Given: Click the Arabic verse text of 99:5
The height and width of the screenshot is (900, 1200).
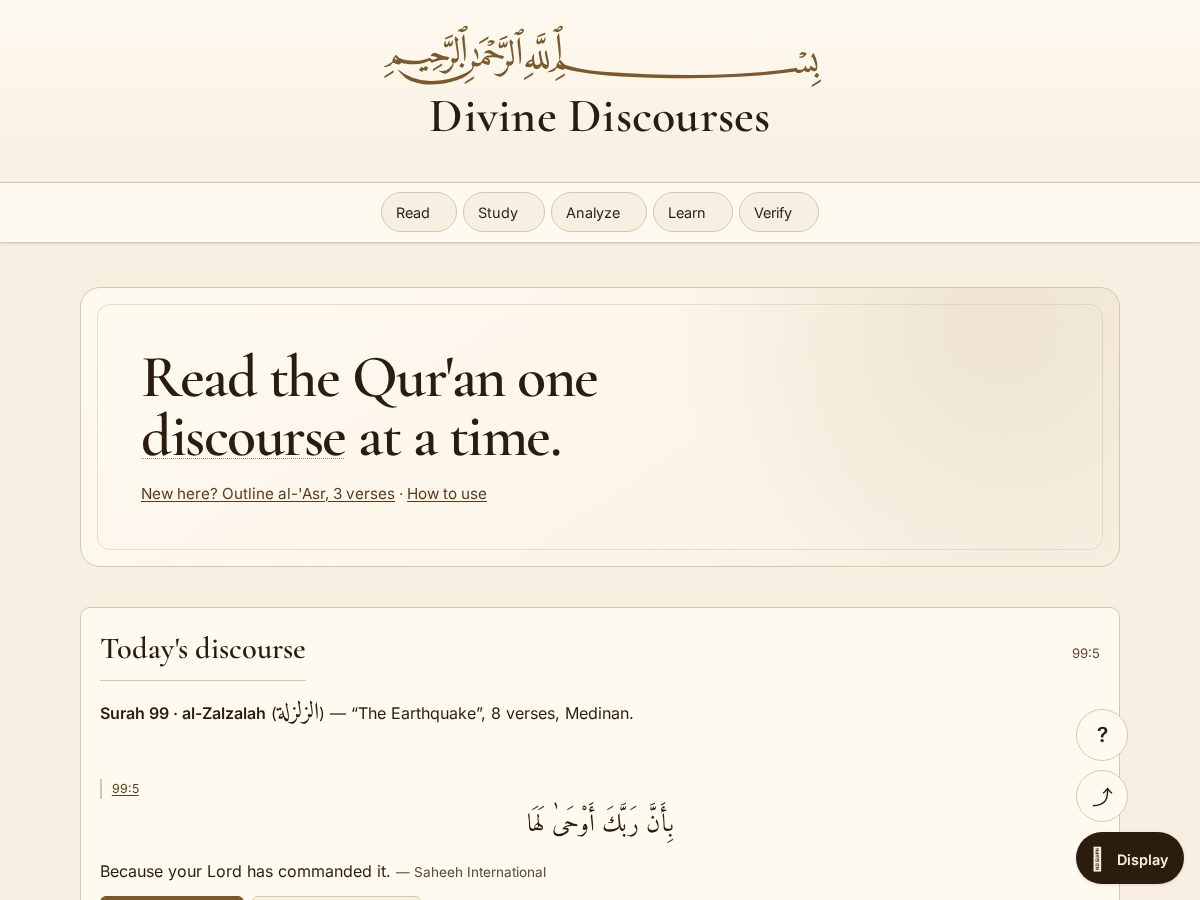Looking at the screenshot, I should [x=600, y=822].
